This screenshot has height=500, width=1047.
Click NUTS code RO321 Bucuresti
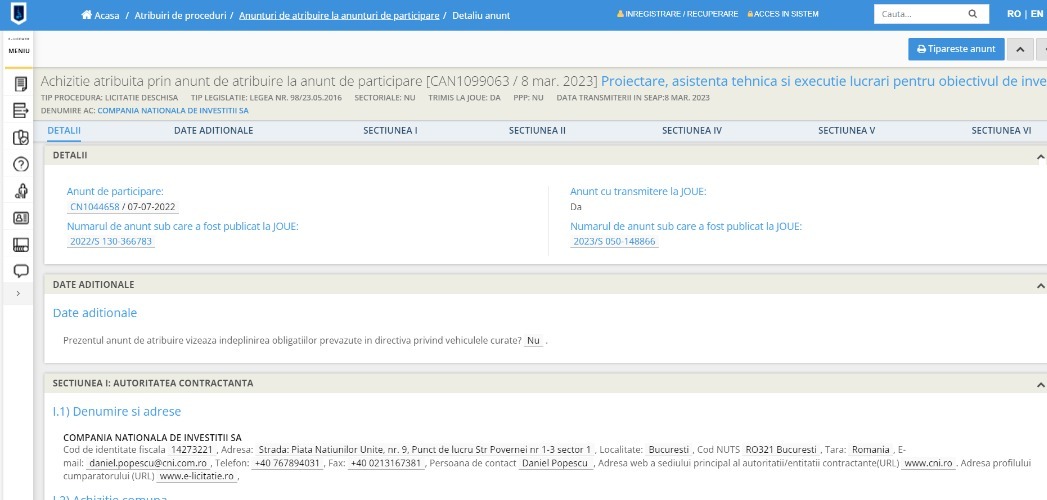coord(781,449)
